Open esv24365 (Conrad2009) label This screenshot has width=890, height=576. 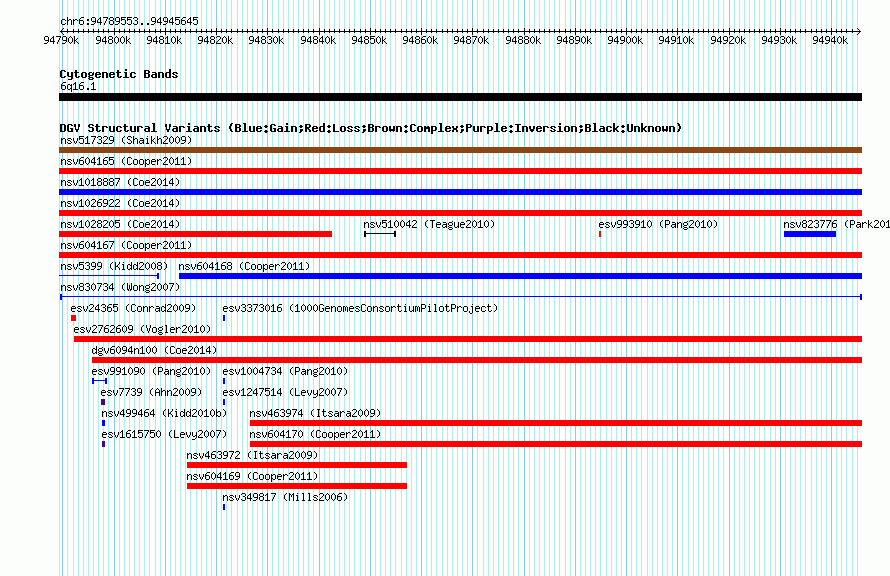click(133, 308)
